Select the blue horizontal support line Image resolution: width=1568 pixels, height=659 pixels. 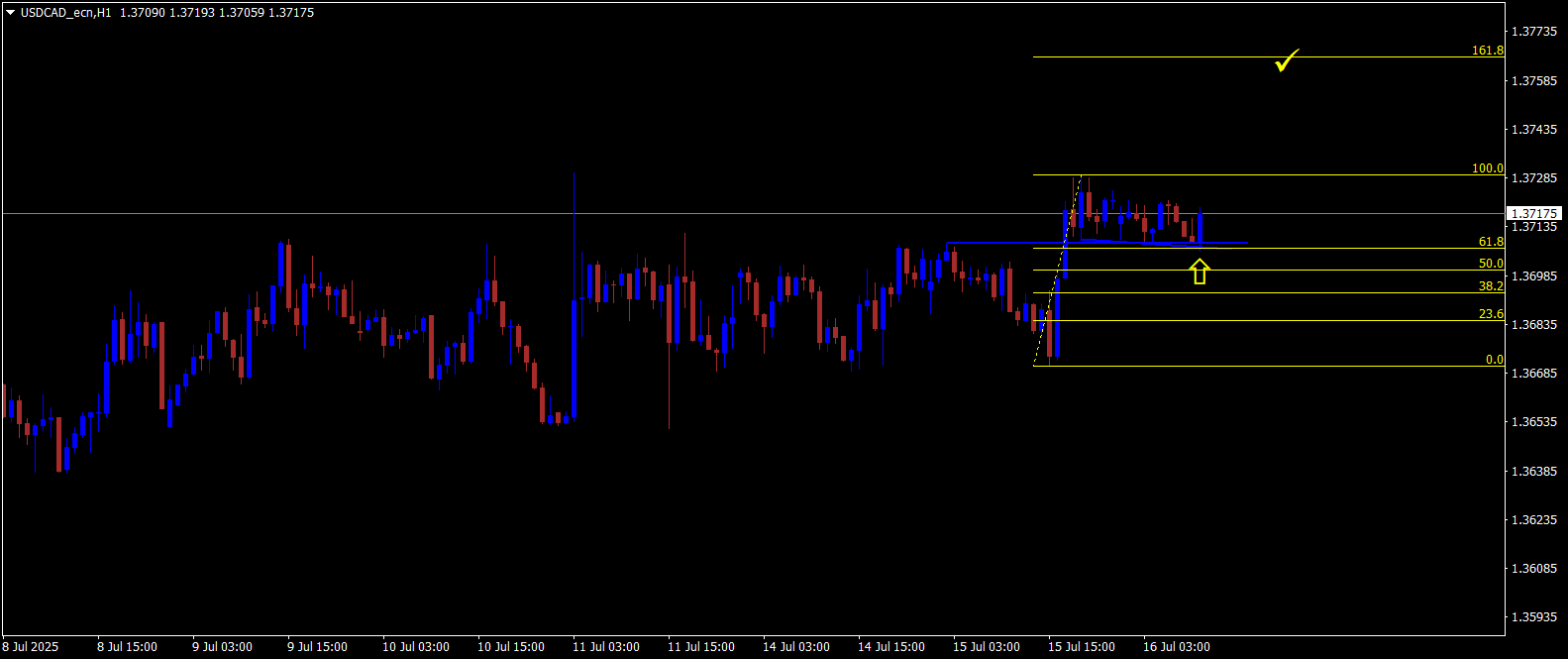tap(1097, 242)
